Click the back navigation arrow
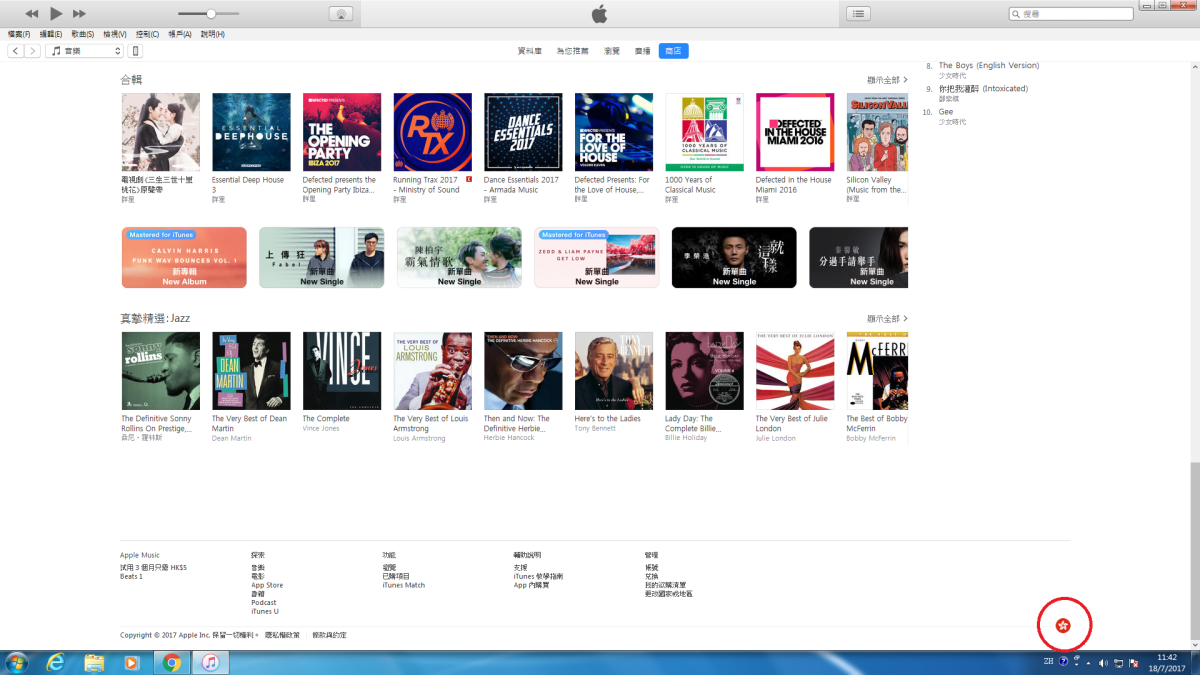Viewport: 1200px width, 675px height. click(16, 51)
